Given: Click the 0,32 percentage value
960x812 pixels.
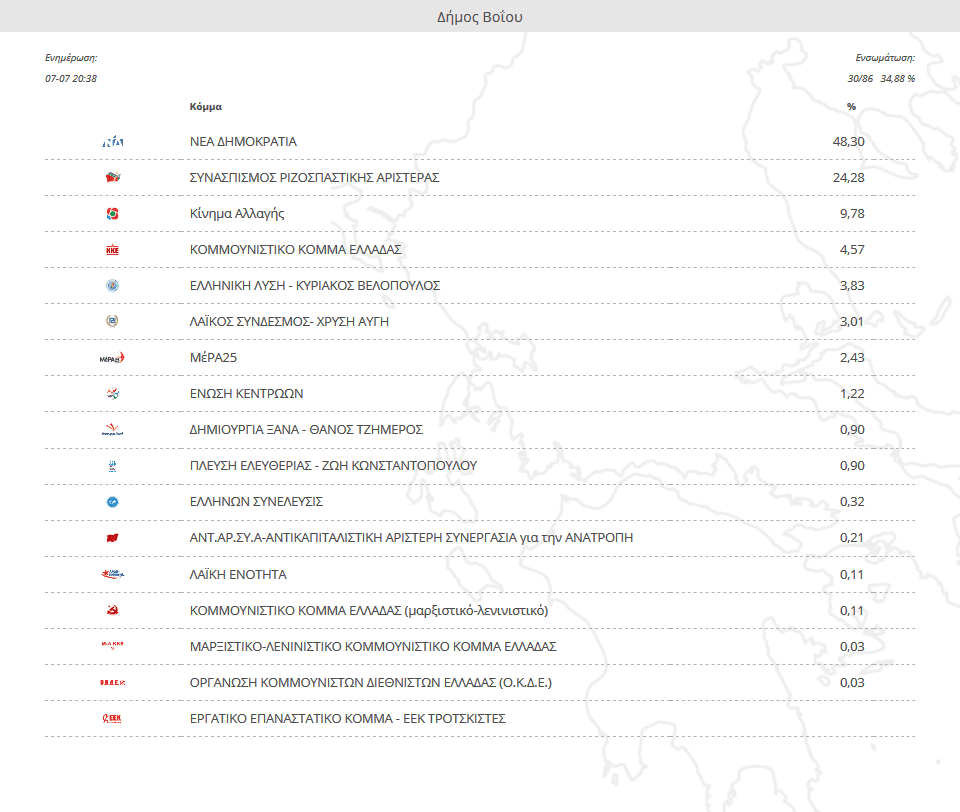Looking at the screenshot, I should (x=852, y=502).
